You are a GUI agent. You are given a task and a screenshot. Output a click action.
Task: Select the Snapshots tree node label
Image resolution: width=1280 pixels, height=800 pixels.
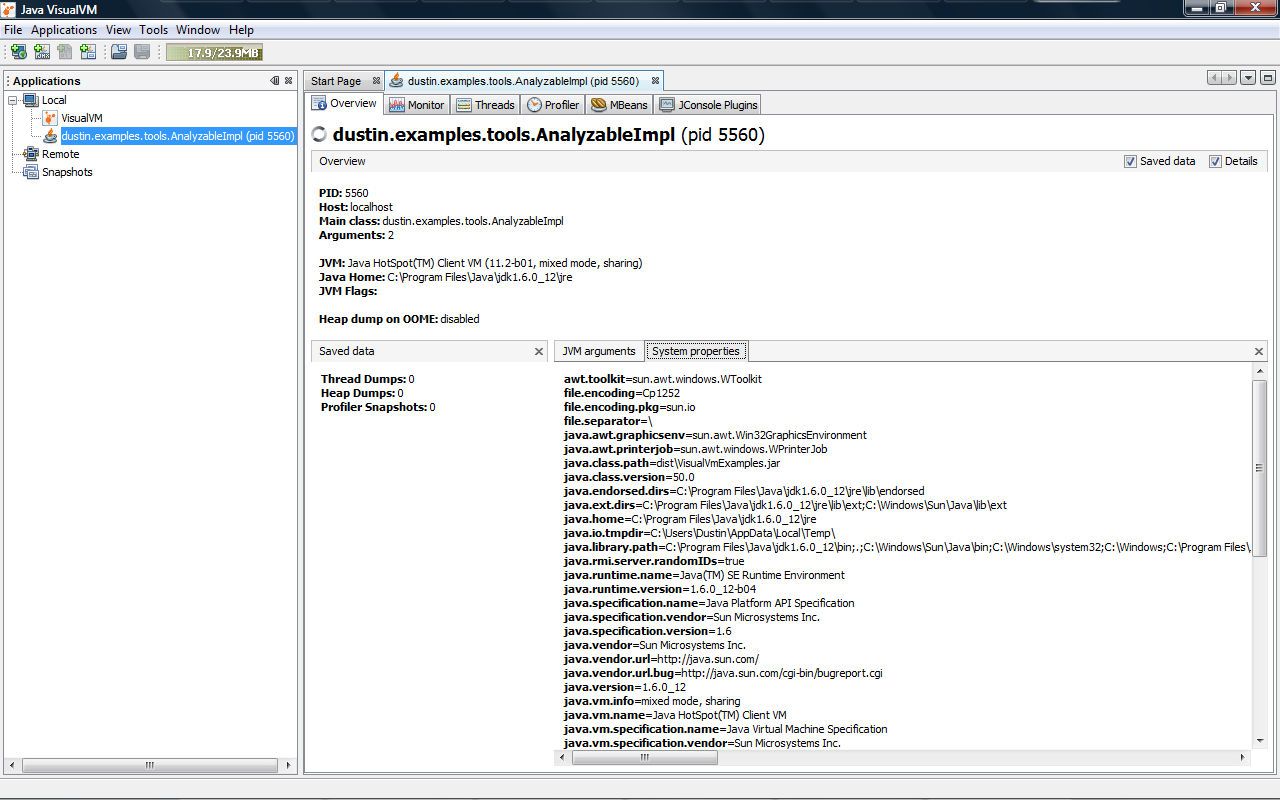click(x=67, y=172)
